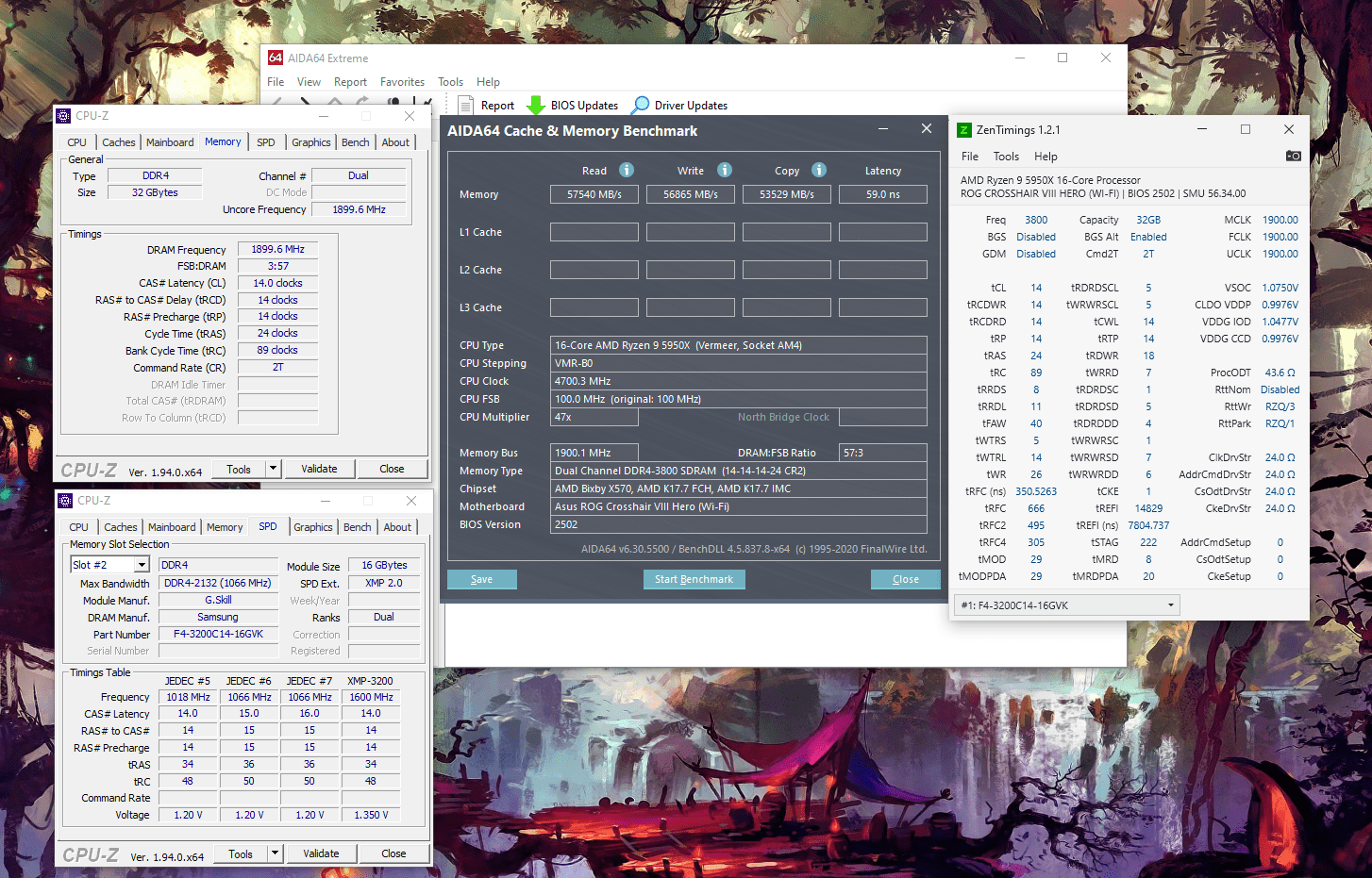Click Validate in the upper CPU-Z window
This screenshot has width=1372, height=878.
tap(319, 469)
